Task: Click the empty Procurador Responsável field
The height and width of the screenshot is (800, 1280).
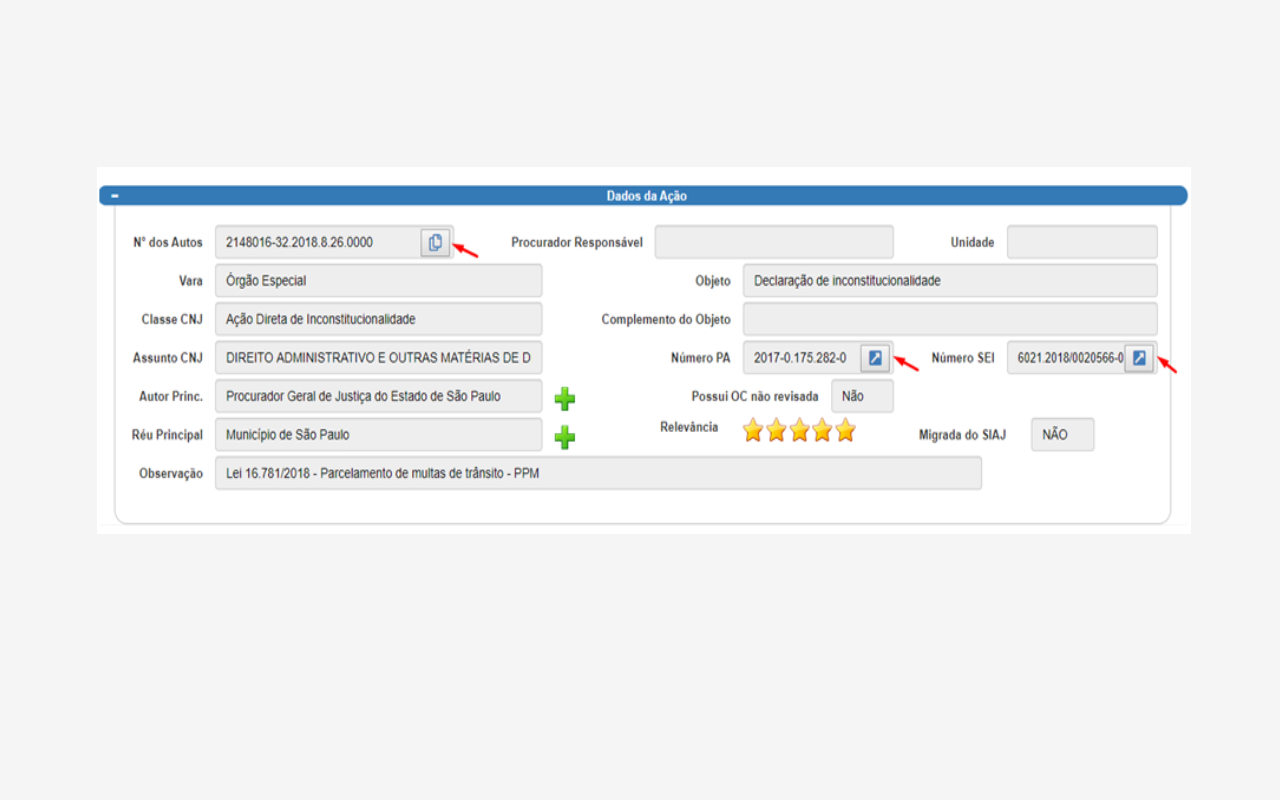Action: (x=774, y=242)
